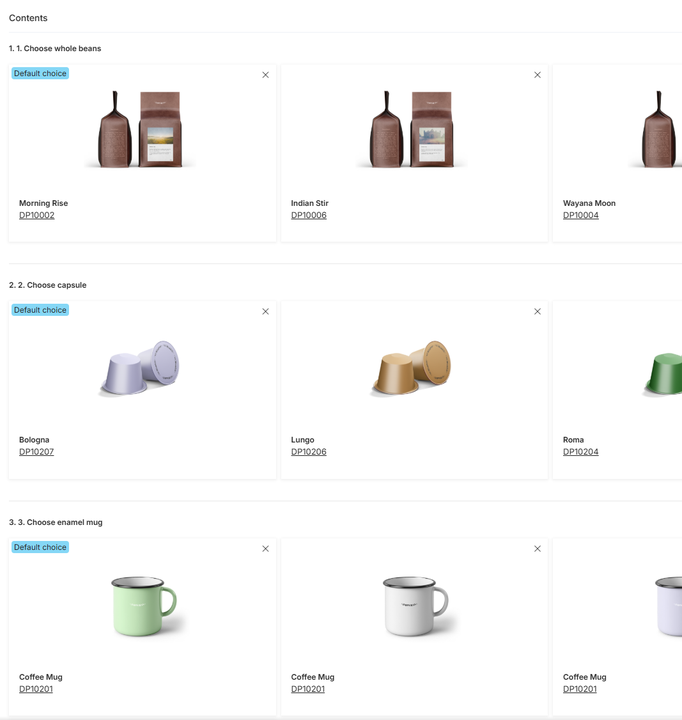Click lavender Bologna capsule image

point(140,368)
